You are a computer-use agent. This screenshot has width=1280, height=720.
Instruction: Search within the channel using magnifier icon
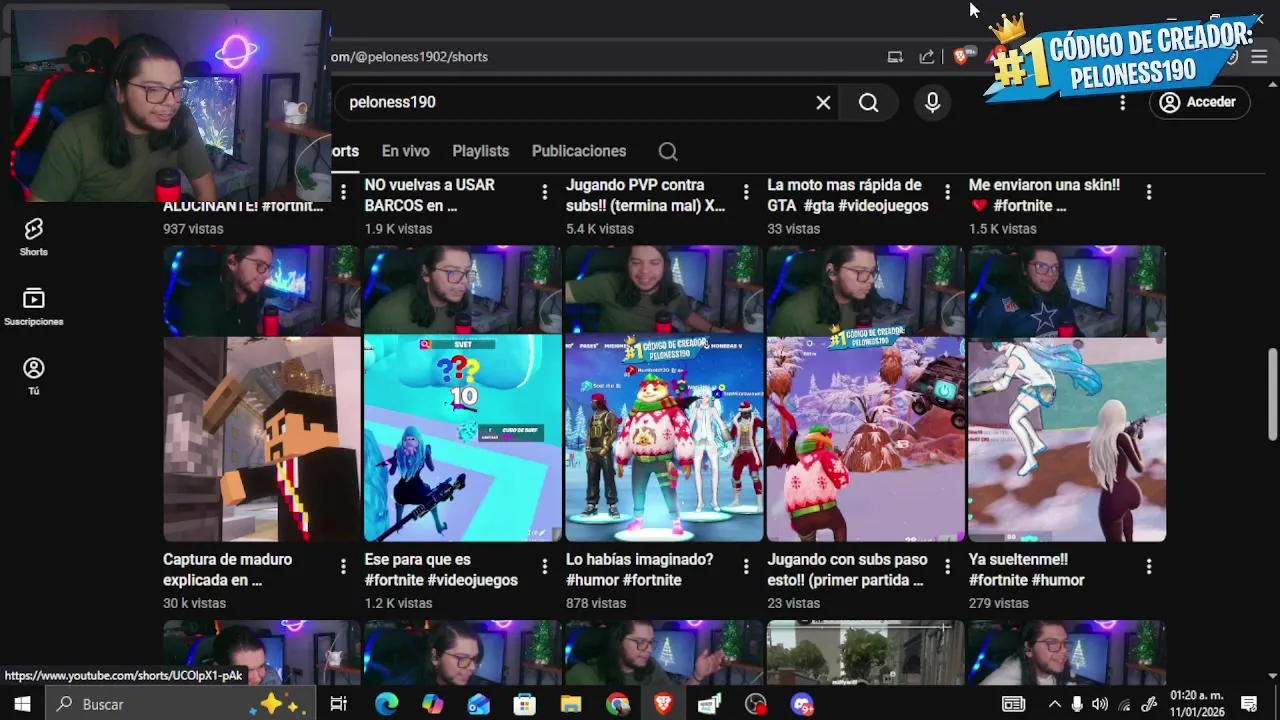668,152
